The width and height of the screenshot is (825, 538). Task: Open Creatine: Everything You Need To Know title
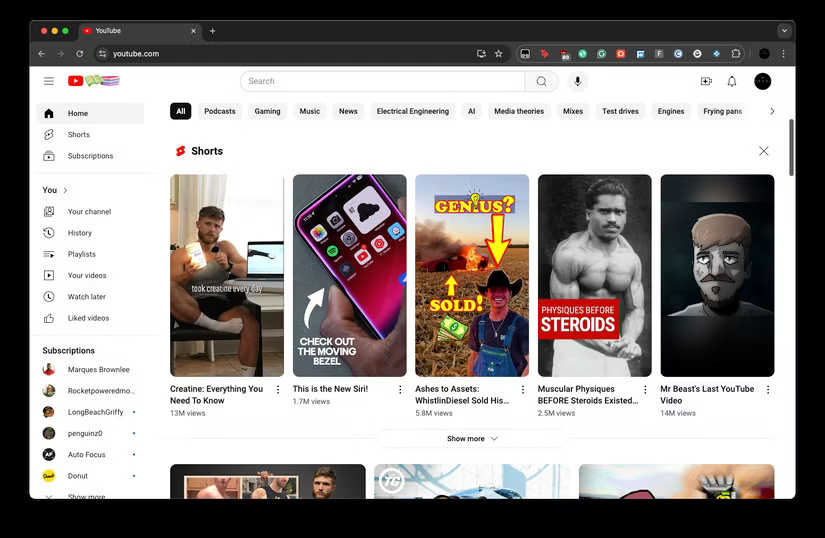click(x=216, y=395)
